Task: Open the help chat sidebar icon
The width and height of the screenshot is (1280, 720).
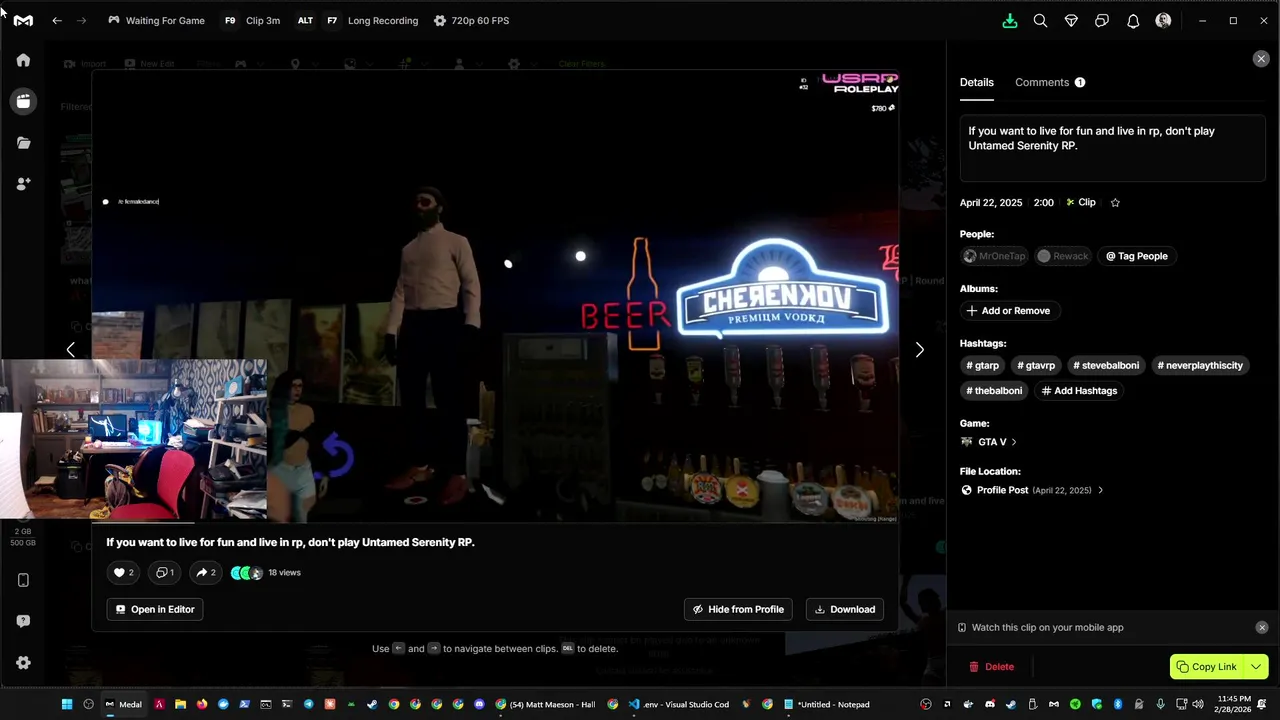Action: point(23,621)
